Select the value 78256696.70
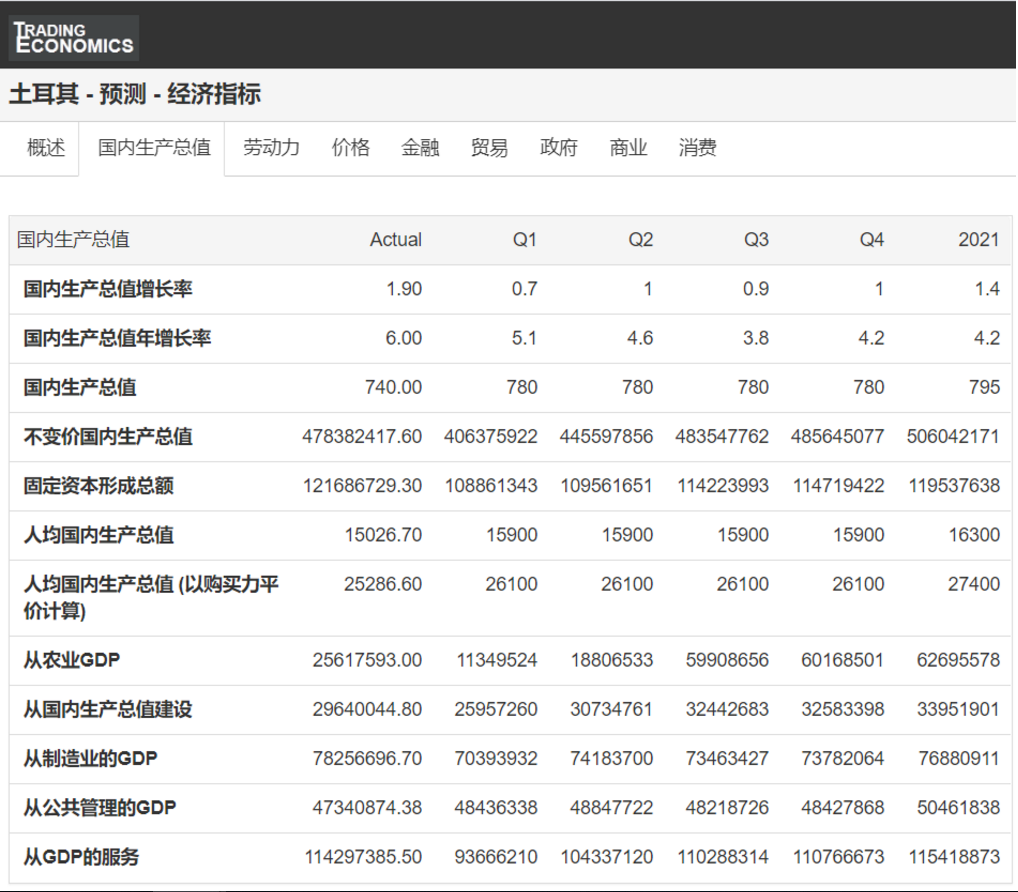The height and width of the screenshot is (892, 1018). point(367,759)
